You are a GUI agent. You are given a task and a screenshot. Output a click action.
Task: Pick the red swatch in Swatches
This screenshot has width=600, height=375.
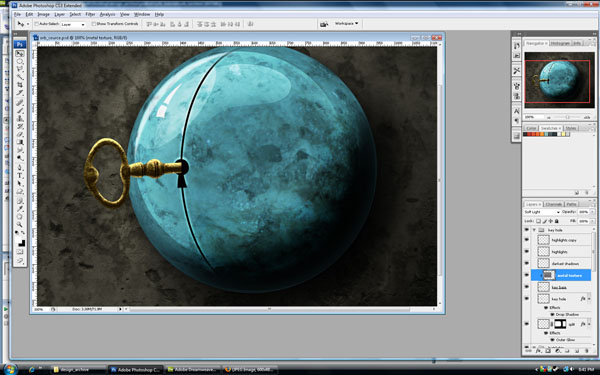[x=529, y=134]
